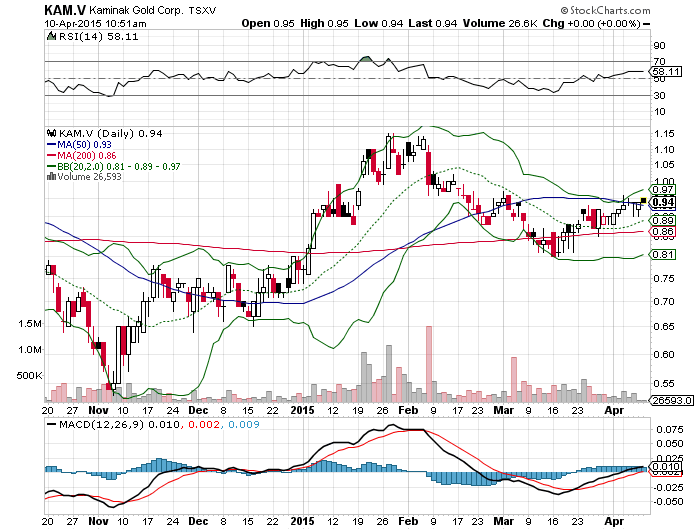Click the 0.075 MACD axis label
This screenshot has height=530, width=700.
click(670, 430)
